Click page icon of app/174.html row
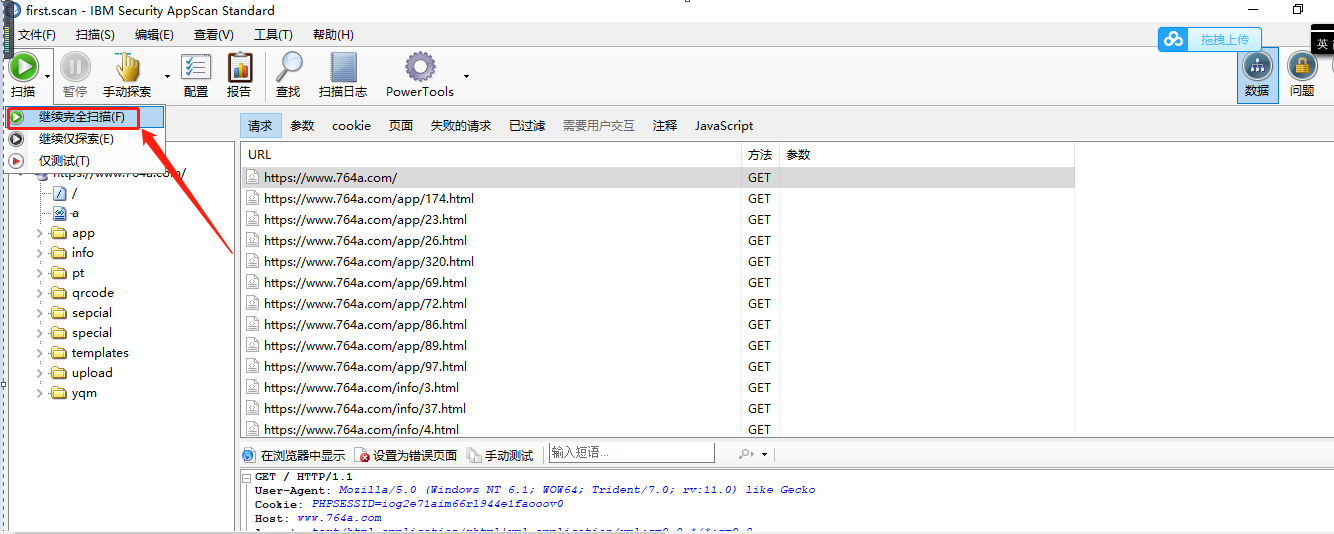Viewport: 1334px width, 534px height. (253, 199)
